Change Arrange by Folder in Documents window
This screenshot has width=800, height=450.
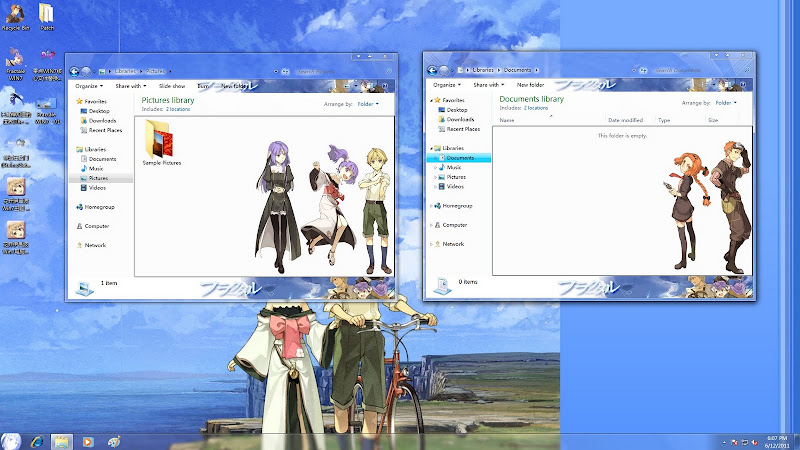point(726,103)
